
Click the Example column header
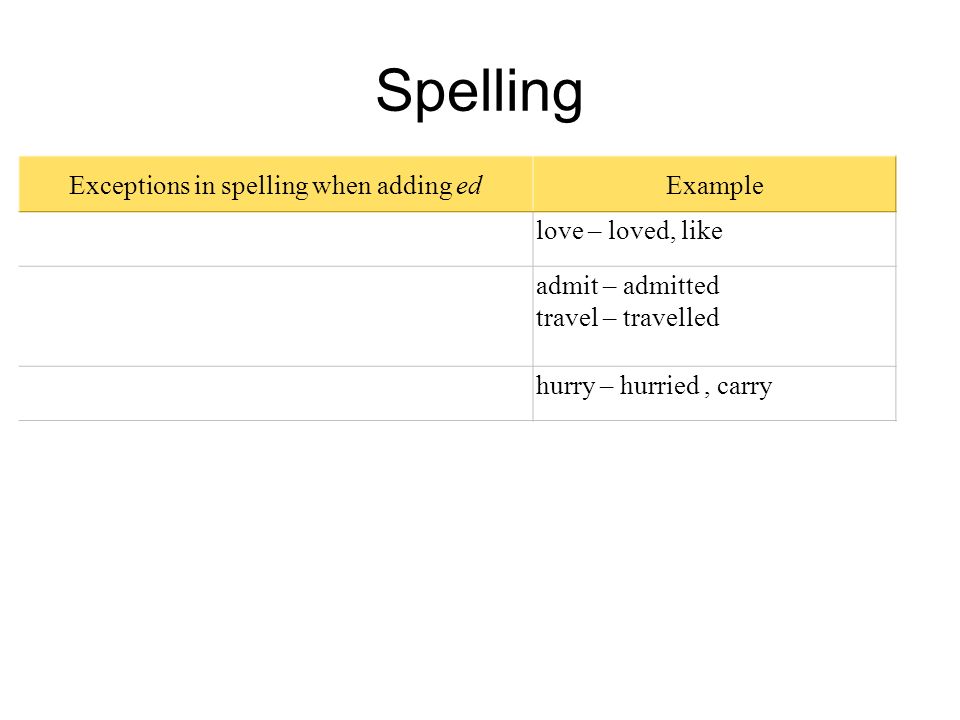tap(714, 185)
